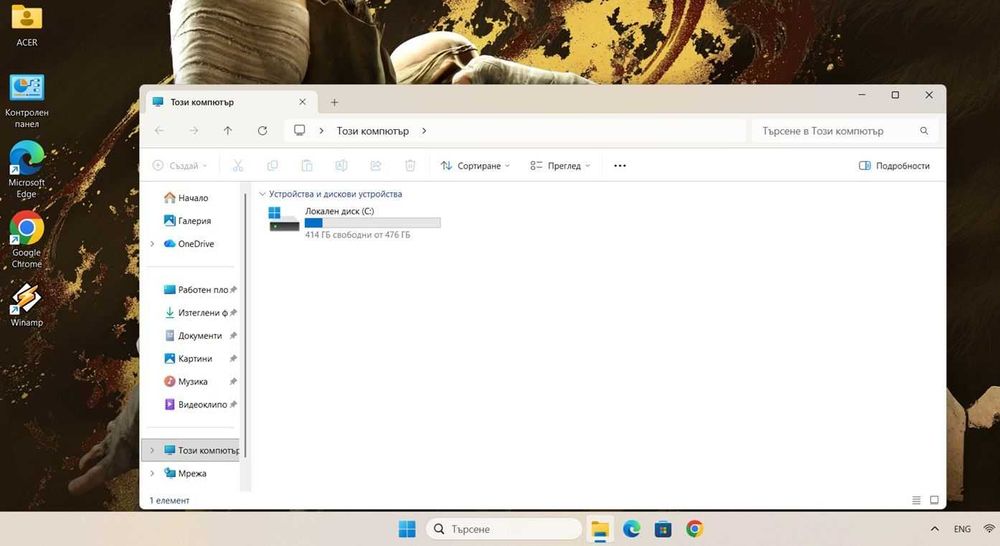The width and height of the screenshot is (1000, 546).
Task: Open Музика in sidebar
Action: [186, 381]
